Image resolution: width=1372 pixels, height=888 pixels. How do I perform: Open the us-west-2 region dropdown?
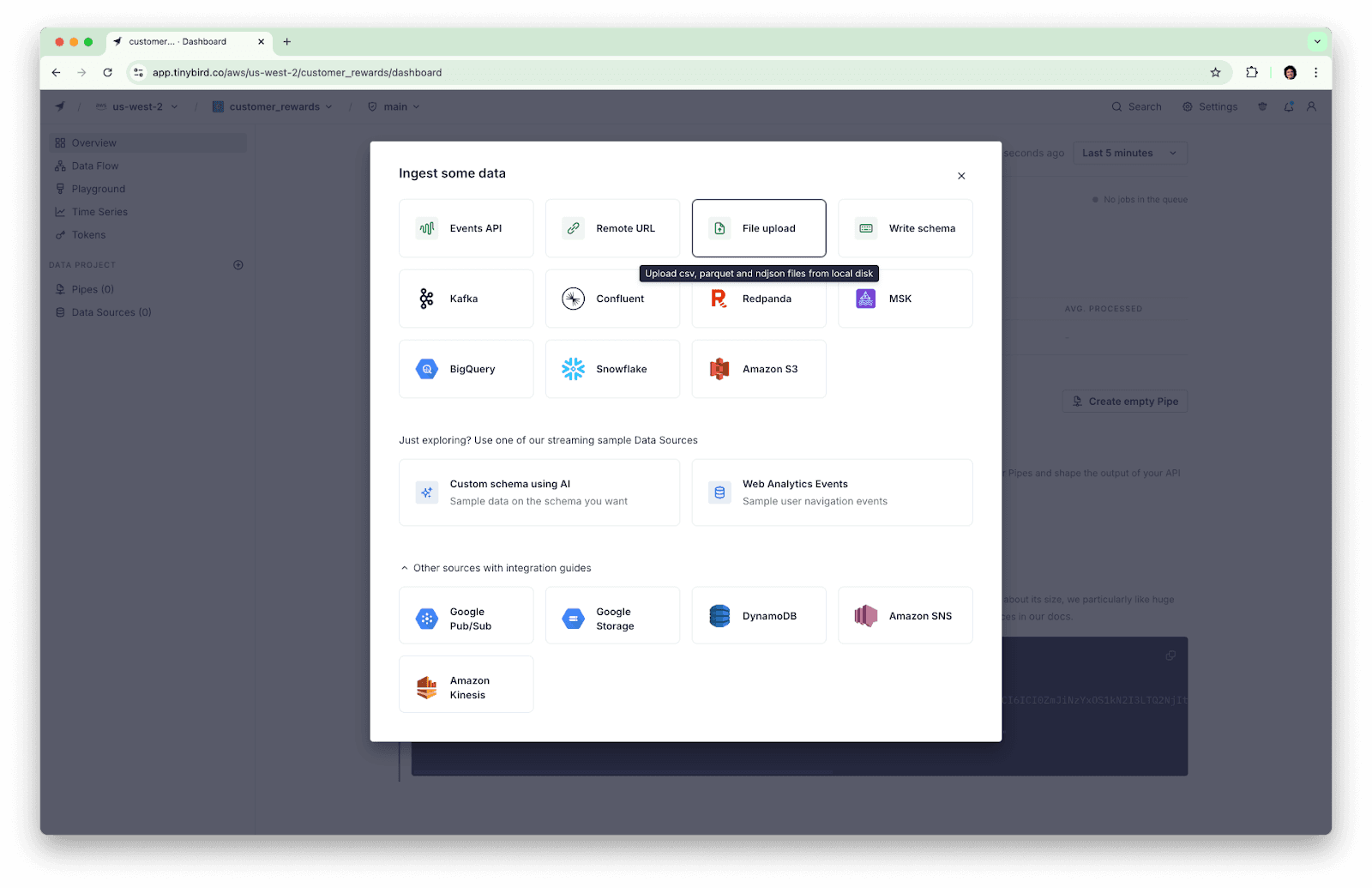(x=137, y=106)
